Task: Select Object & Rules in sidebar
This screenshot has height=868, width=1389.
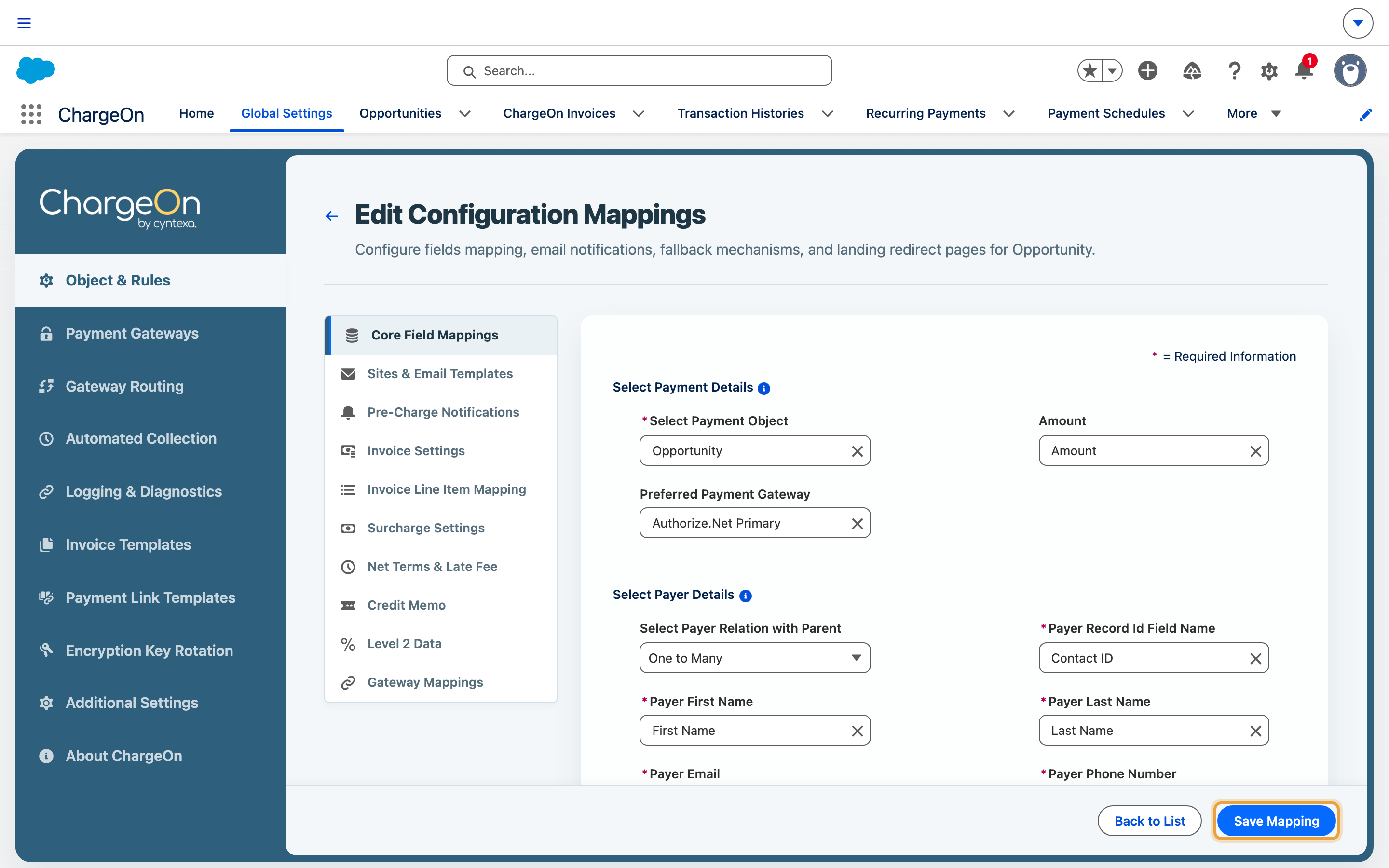Action: click(150, 280)
